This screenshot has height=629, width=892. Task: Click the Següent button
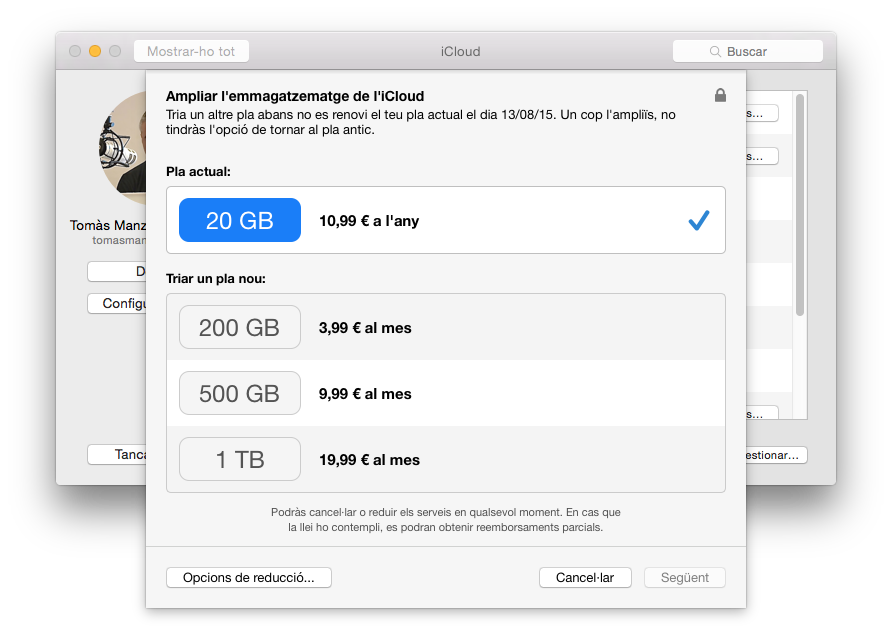[x=684, y=577]
